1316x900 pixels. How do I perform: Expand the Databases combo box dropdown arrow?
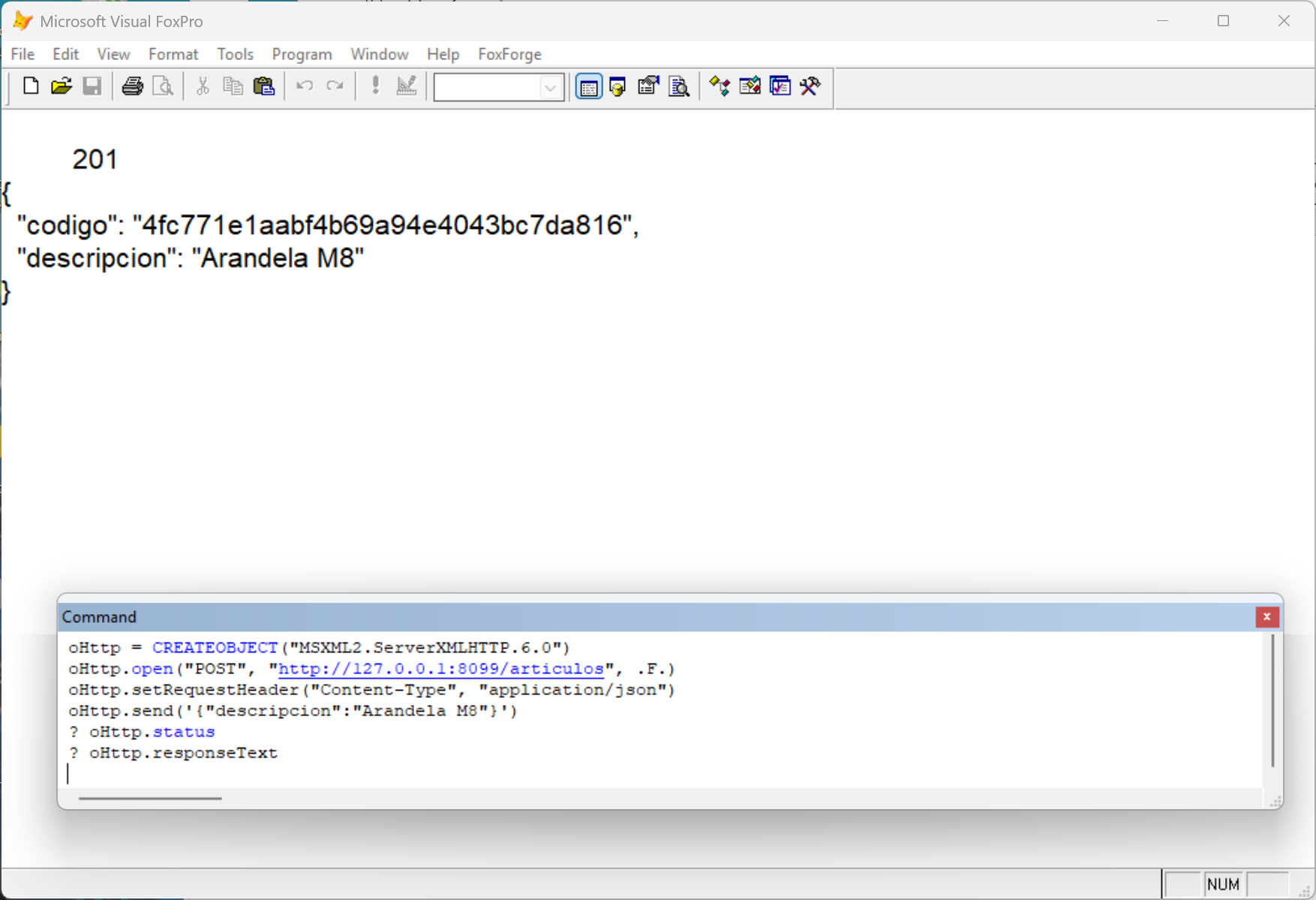[551, 88]
